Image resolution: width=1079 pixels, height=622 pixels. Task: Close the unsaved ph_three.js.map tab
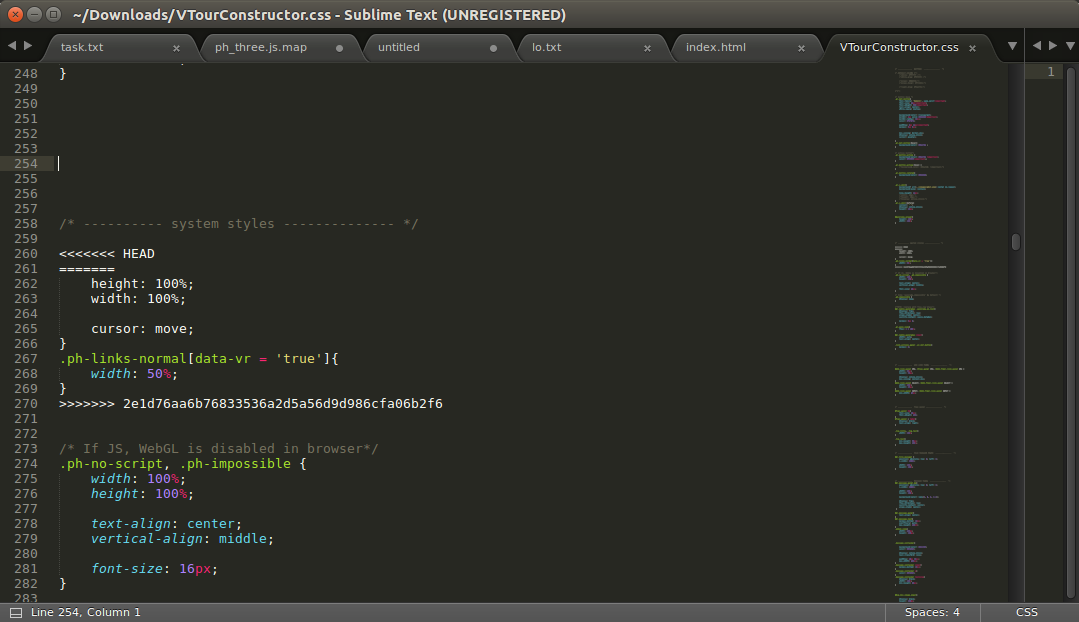click(x=339, y=48)
